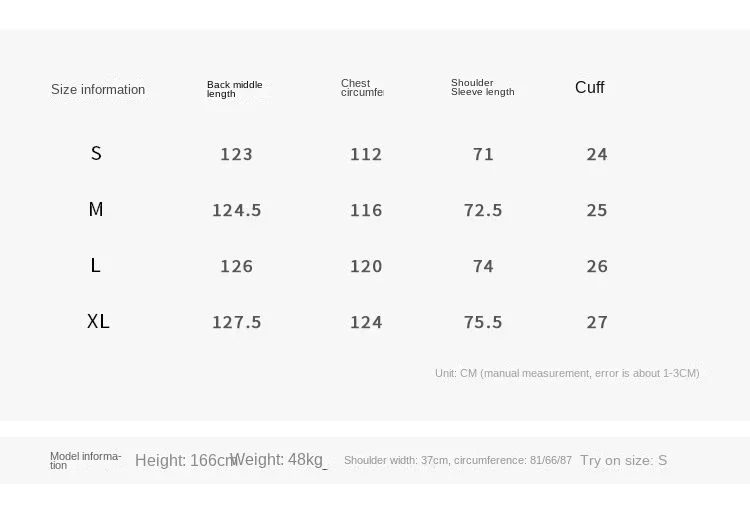
Task: Select the Shoulder Sleeve length header
Action: (x=482, y=87)
